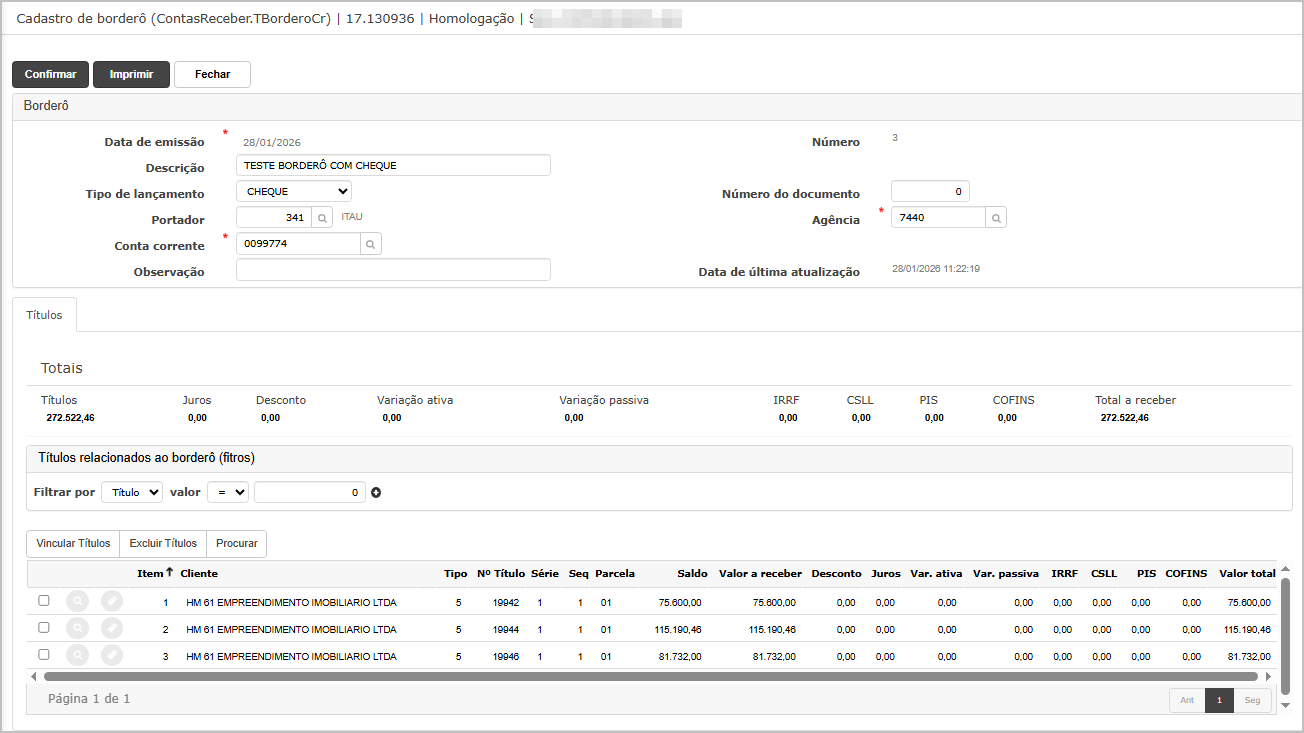The height and width of the screenshot is (733, 1304).
Task: Click the Agência search magnifier icon
Action: click(995, 217)
